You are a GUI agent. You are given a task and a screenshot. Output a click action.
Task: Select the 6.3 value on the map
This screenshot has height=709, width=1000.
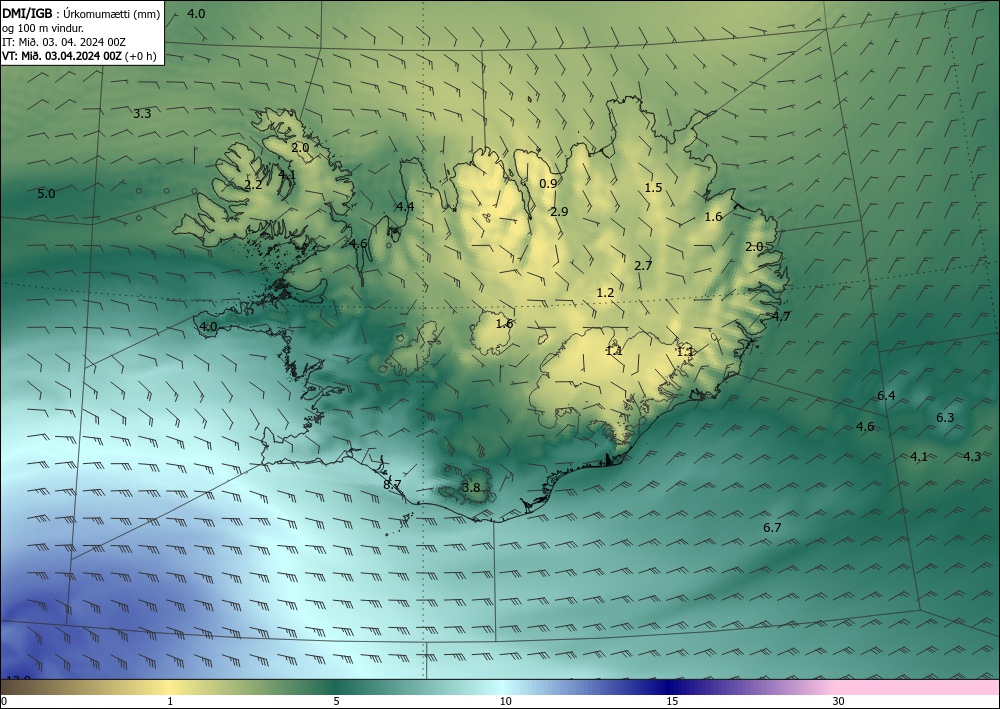[x=945, y=418]
